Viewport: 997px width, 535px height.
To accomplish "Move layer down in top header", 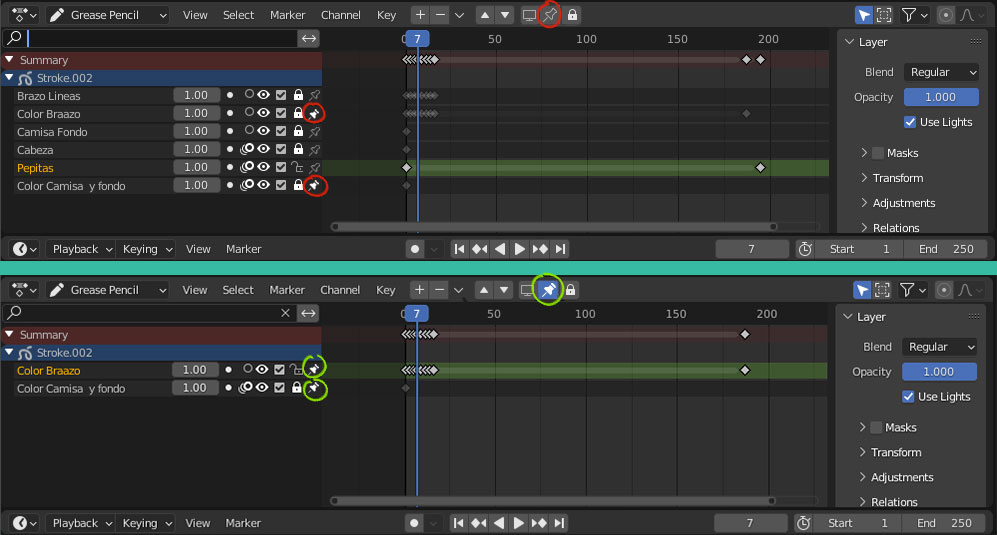I will (504, 15).
